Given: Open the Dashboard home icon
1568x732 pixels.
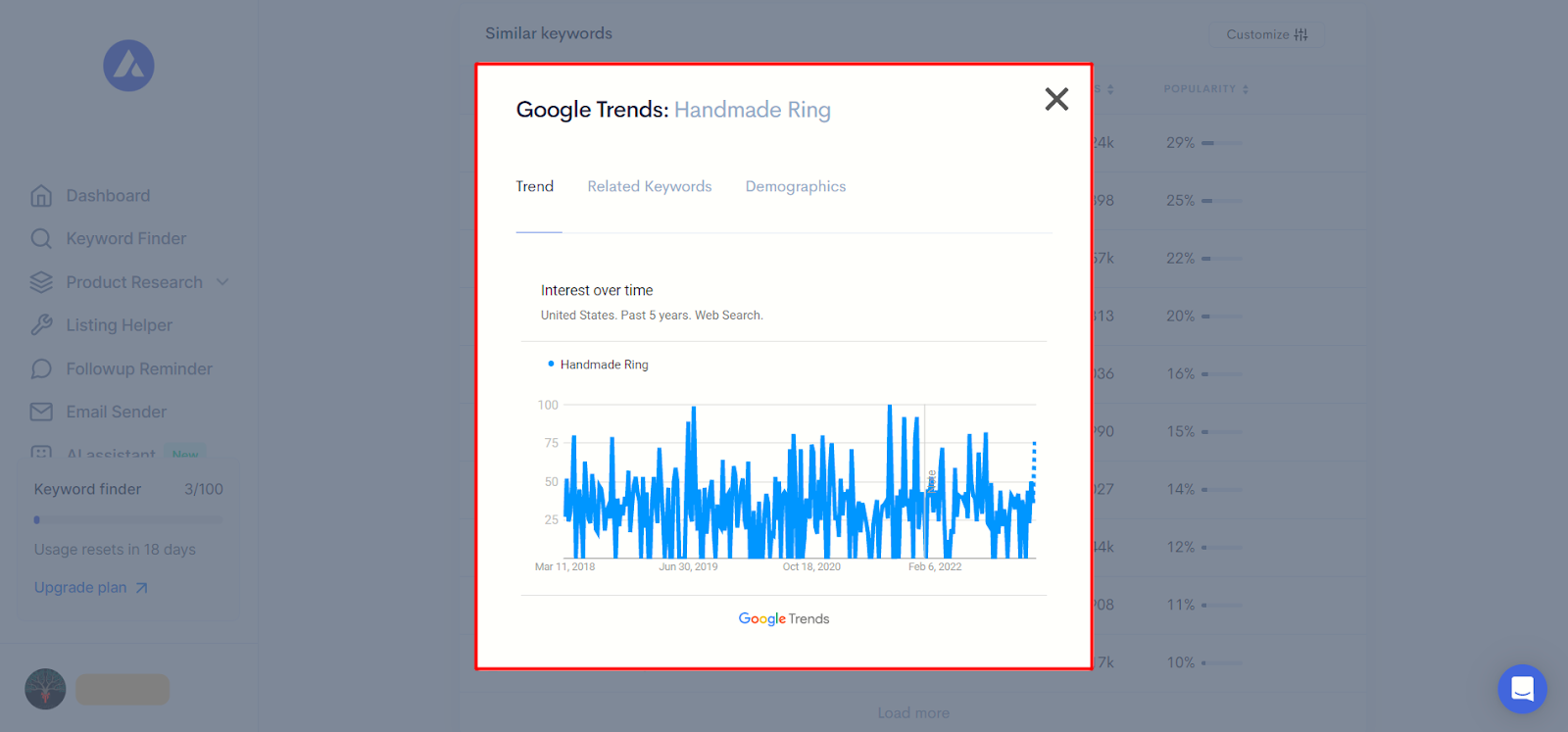Looking at the screenshot, I should (x=41, y=196).
